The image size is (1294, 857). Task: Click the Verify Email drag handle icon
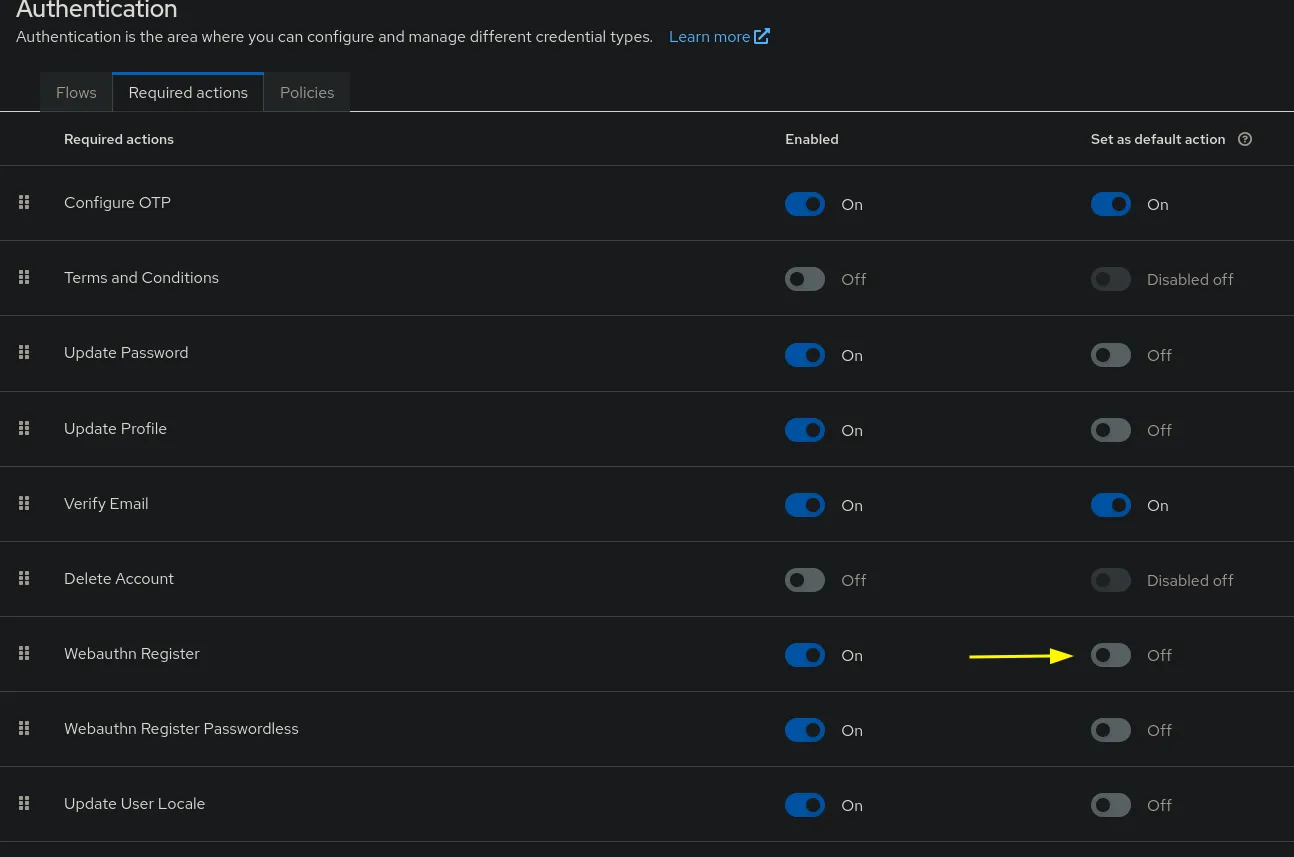coord(24,503)
